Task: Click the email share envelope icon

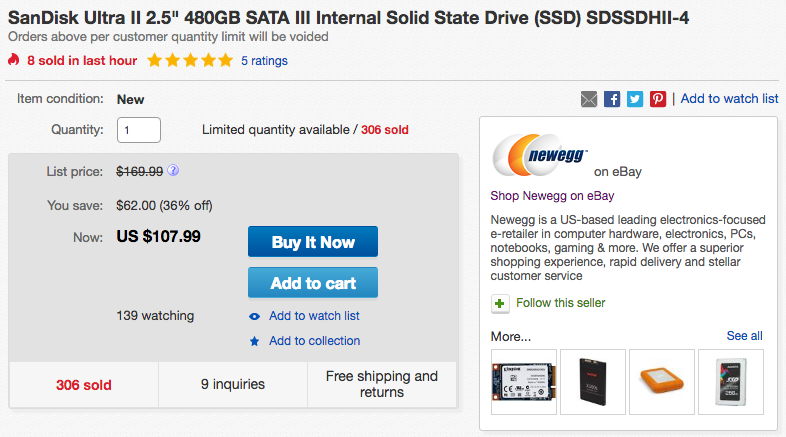Action: [x=589, y=99]
